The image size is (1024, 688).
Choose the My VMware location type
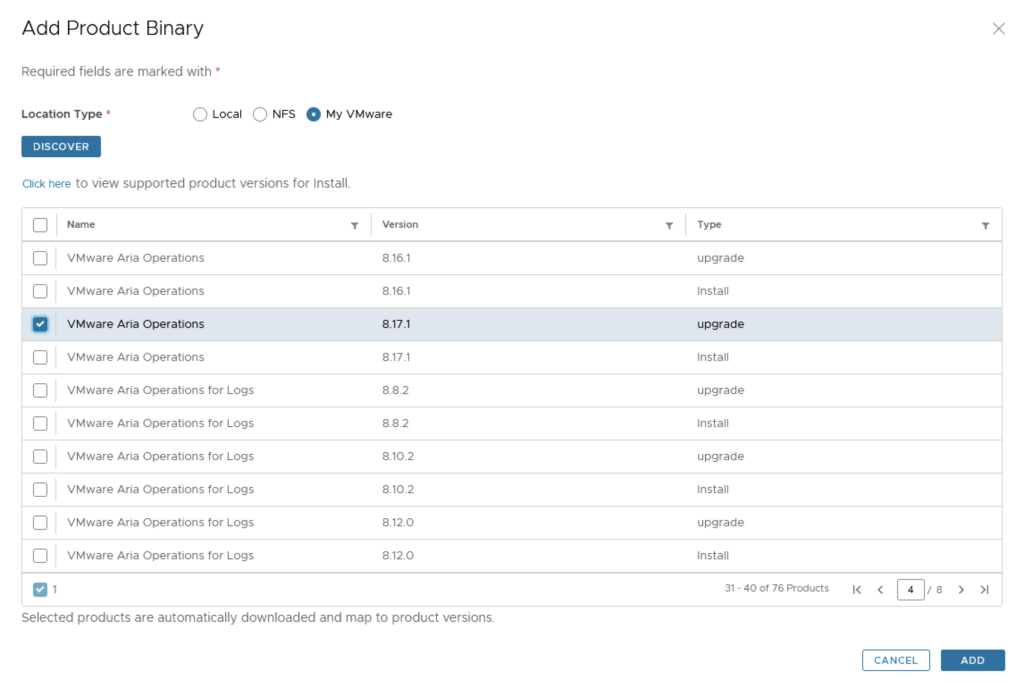314,115
